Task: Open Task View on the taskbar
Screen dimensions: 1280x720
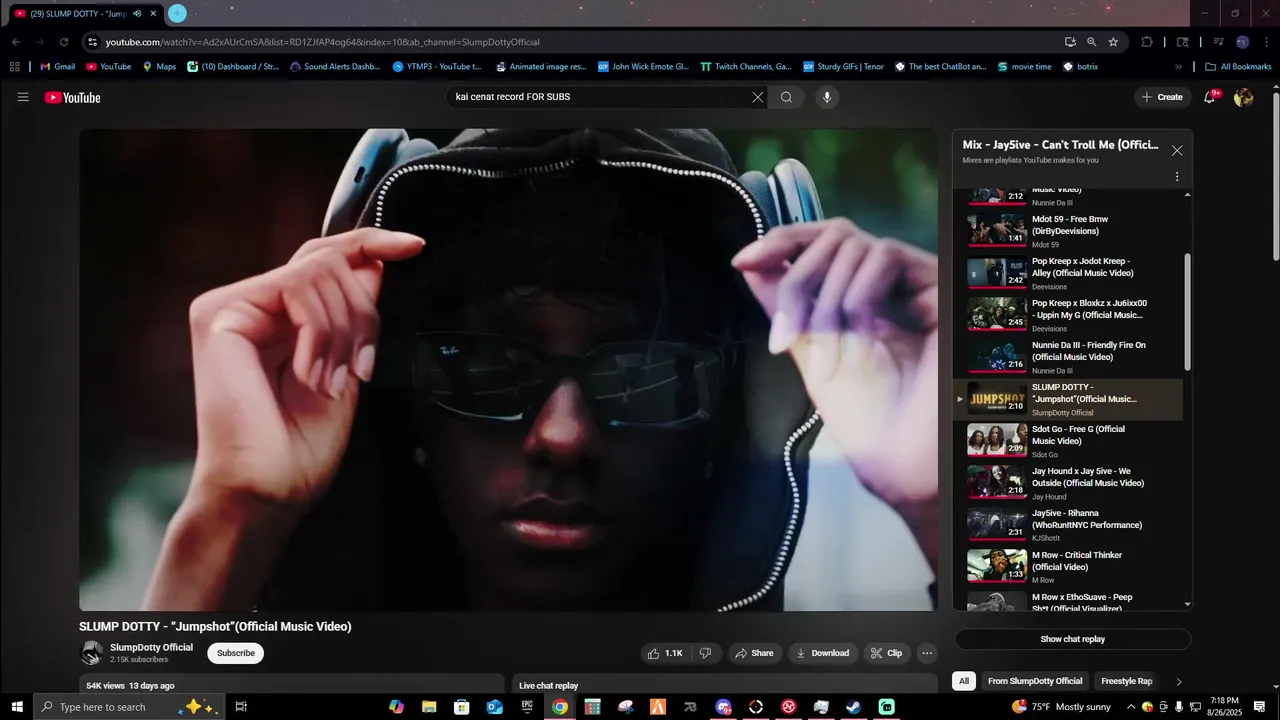Action: click(241, 707)
